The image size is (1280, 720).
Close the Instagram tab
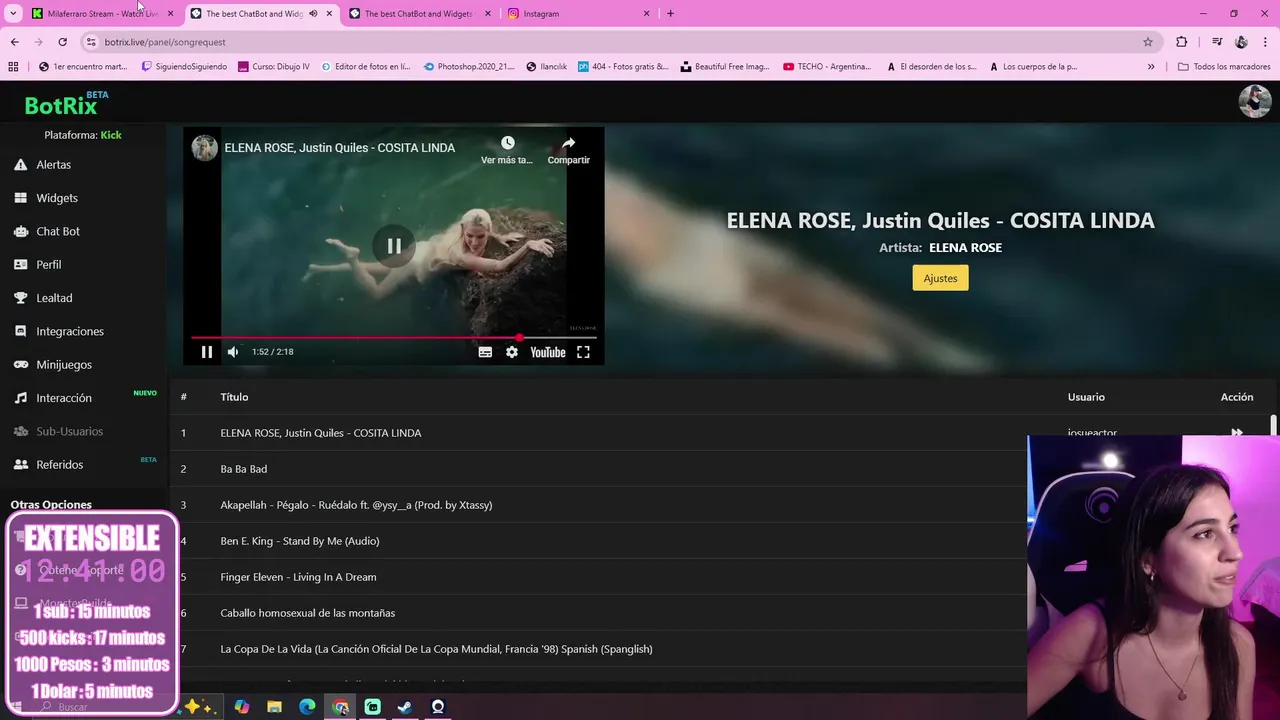[x=646, y=14]
